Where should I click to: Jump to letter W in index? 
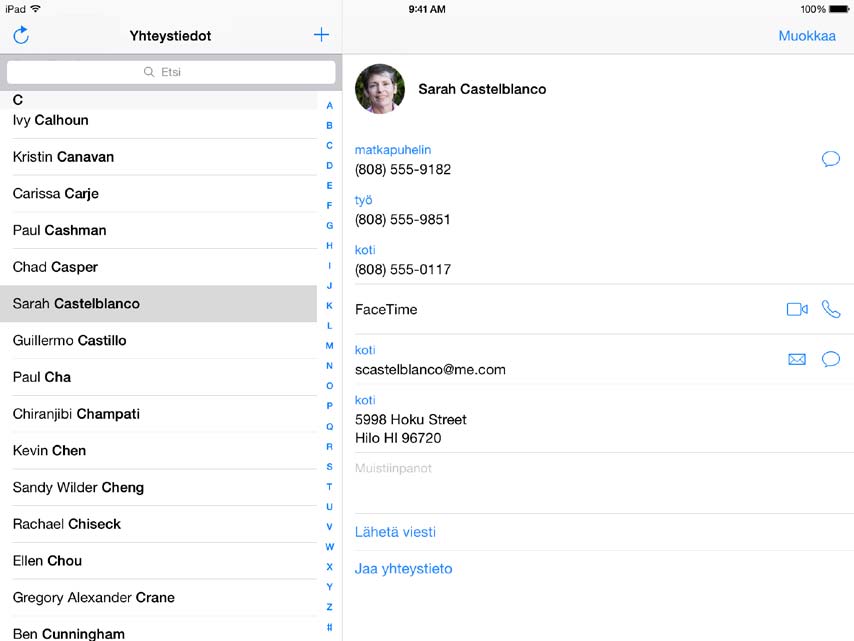point(330,547)
